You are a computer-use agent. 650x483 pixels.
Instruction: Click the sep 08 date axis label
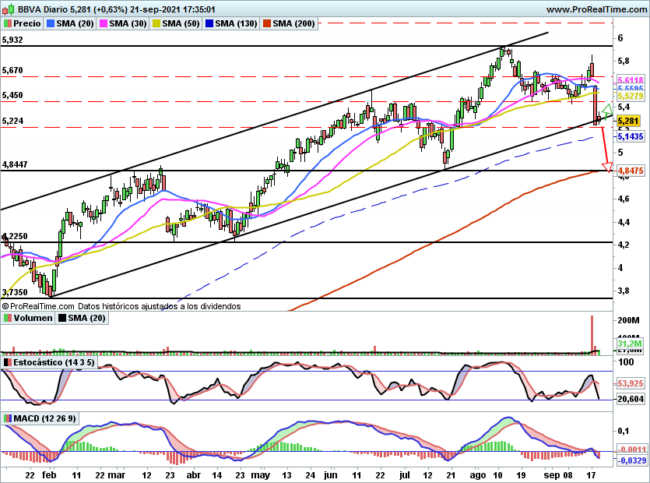558,475
